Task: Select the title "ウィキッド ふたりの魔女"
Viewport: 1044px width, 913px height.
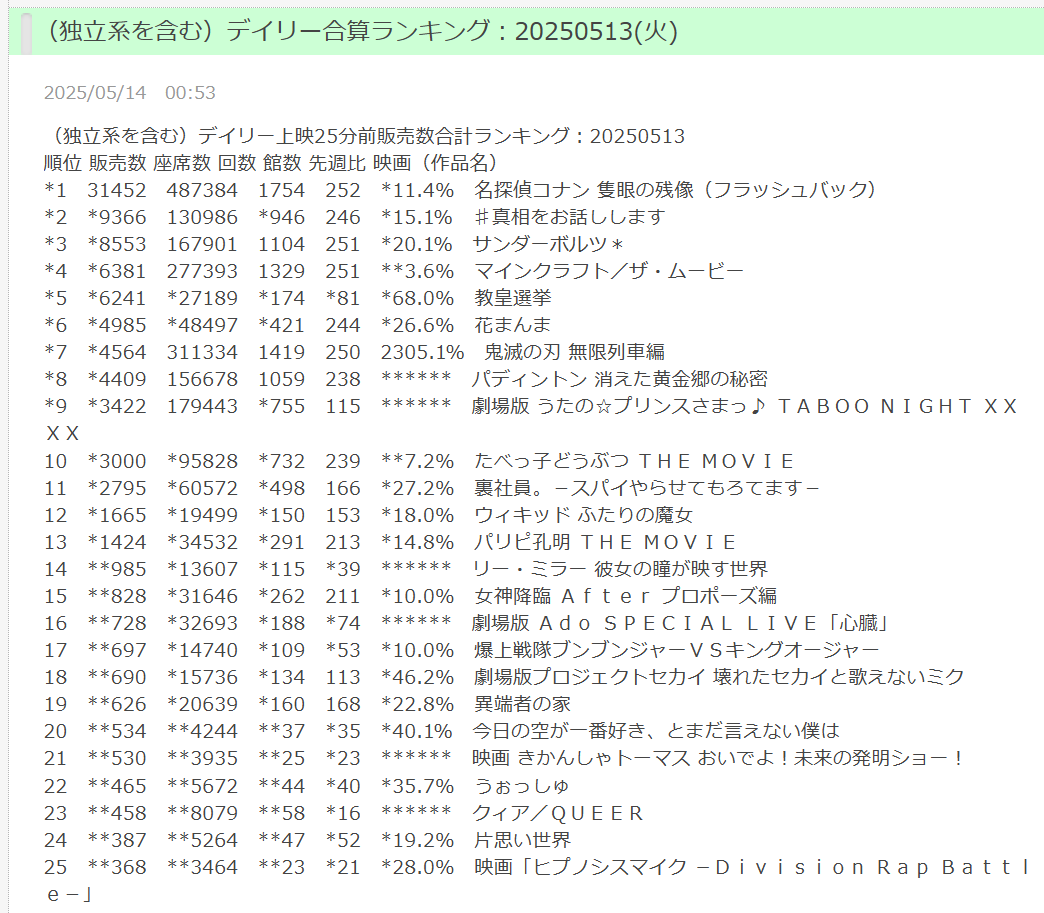Action: (x=583, y=515)
